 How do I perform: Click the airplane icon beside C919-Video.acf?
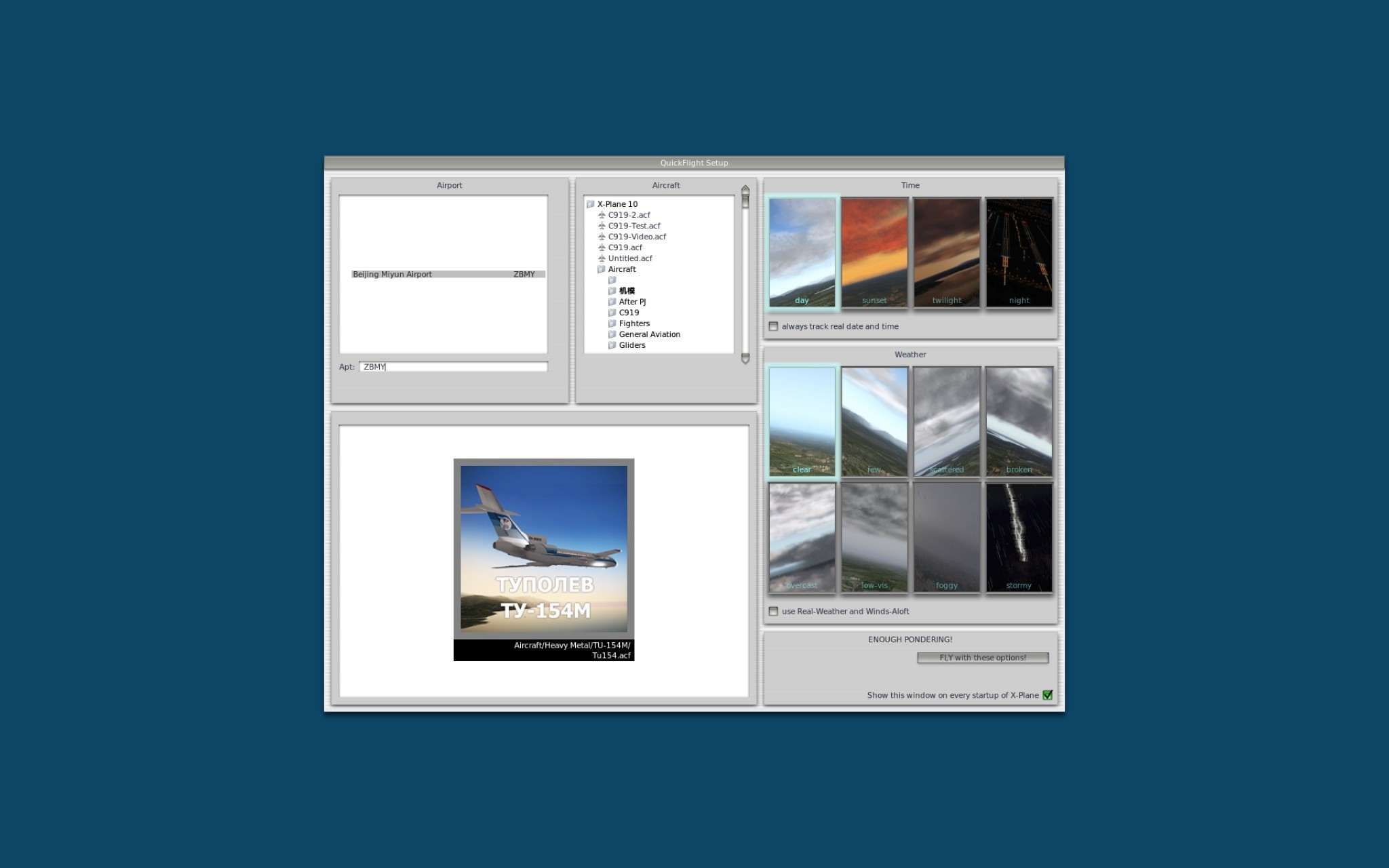pyautogui.click(x=602, y=237)
